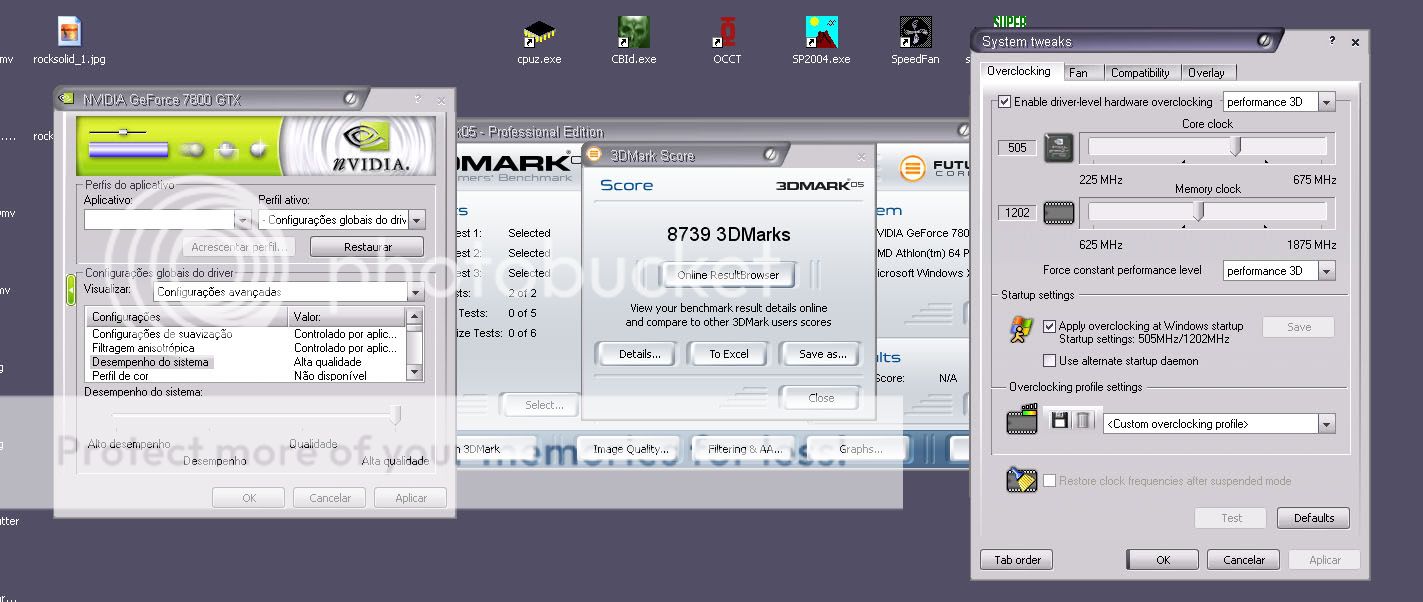This screenshot has width=1423, height=602.
Task: Toggle Restore clock frequencies after suspended mode
Action: point(1049,481)
